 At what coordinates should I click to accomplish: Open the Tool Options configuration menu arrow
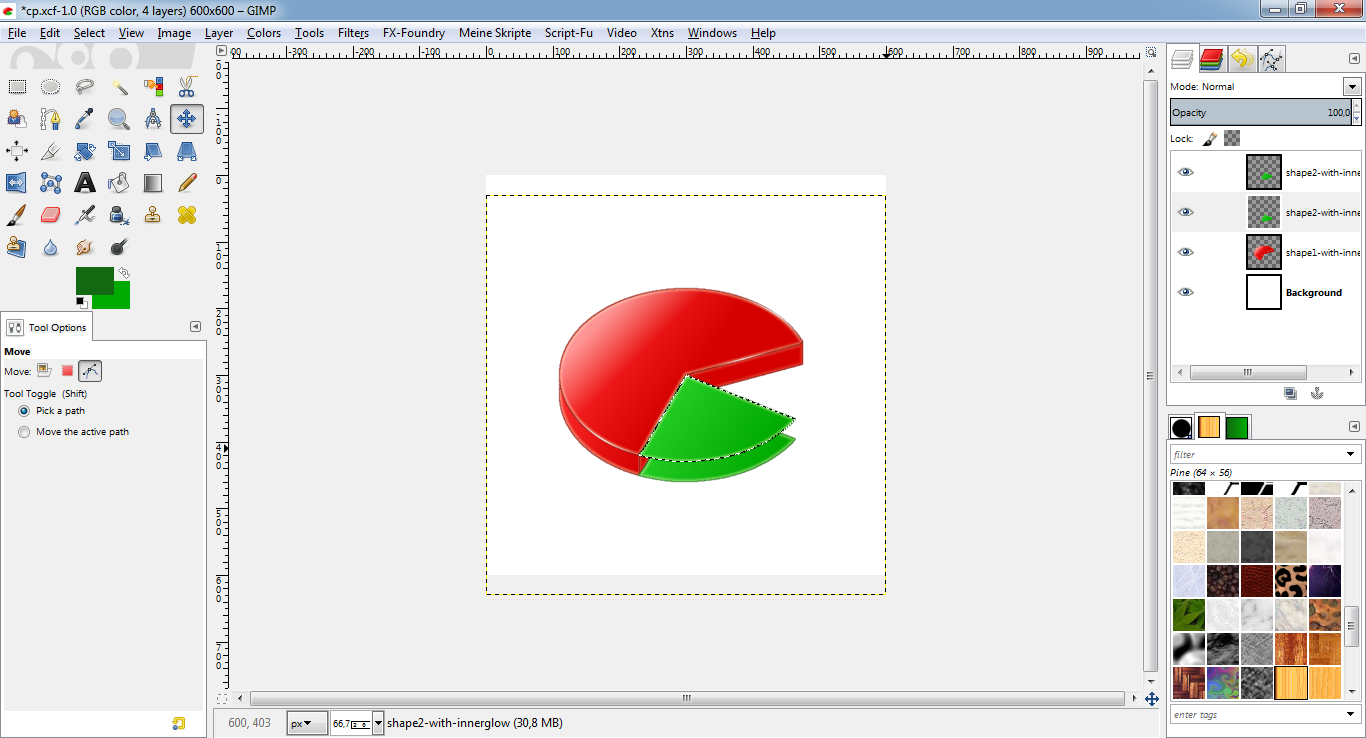(195, 327)
